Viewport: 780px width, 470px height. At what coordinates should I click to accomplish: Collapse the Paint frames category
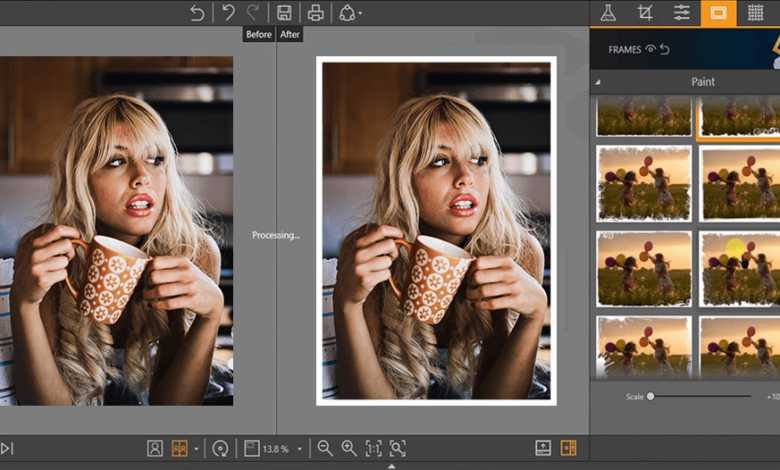(598, 82)
